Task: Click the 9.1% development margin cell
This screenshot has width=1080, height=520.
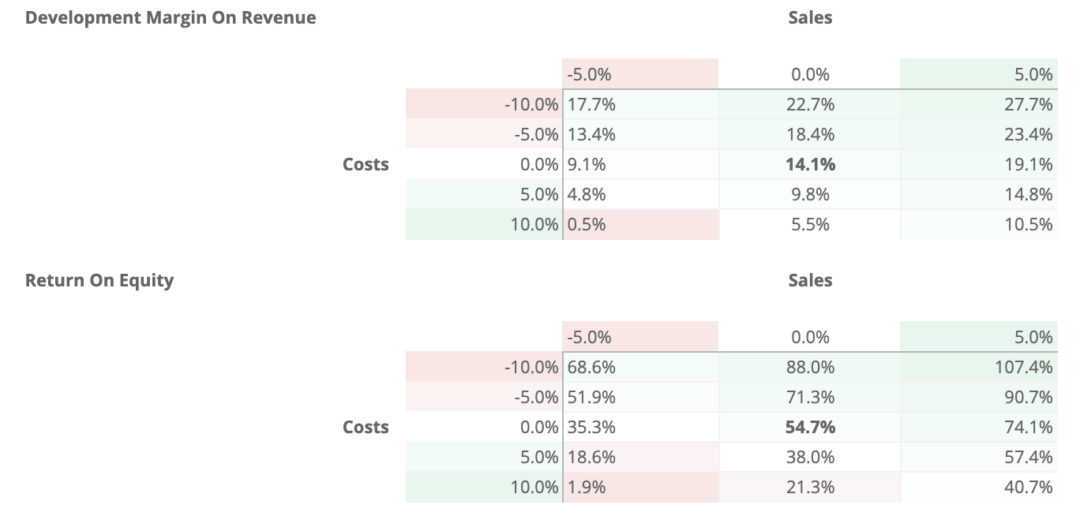Action: click(x=641, y=165)
